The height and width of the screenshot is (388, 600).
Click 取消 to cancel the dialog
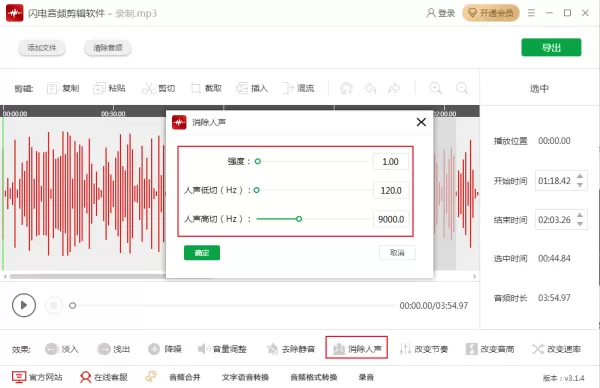(397, 253)
